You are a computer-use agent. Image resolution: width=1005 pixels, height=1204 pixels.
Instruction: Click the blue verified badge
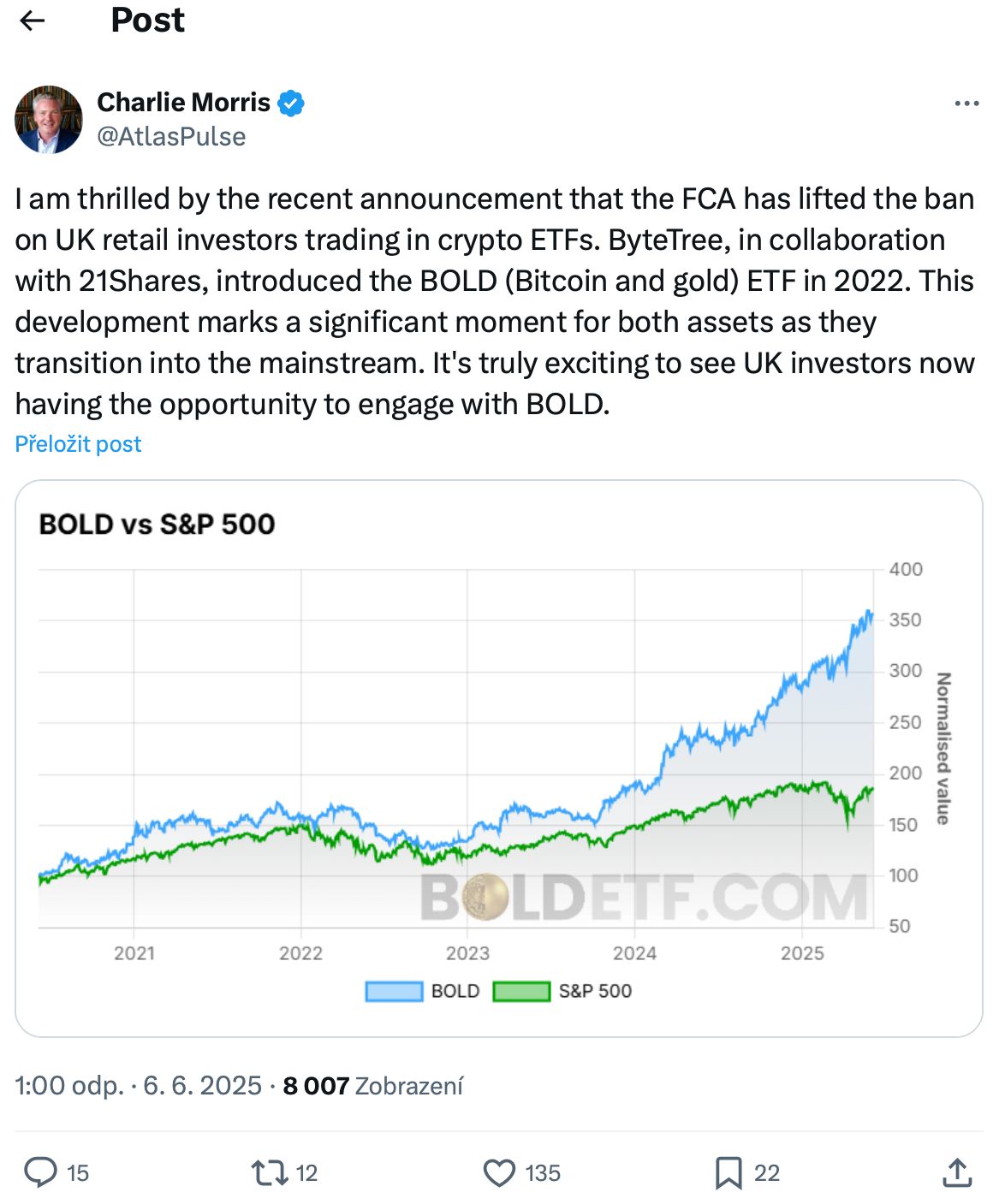coord(291,103)
